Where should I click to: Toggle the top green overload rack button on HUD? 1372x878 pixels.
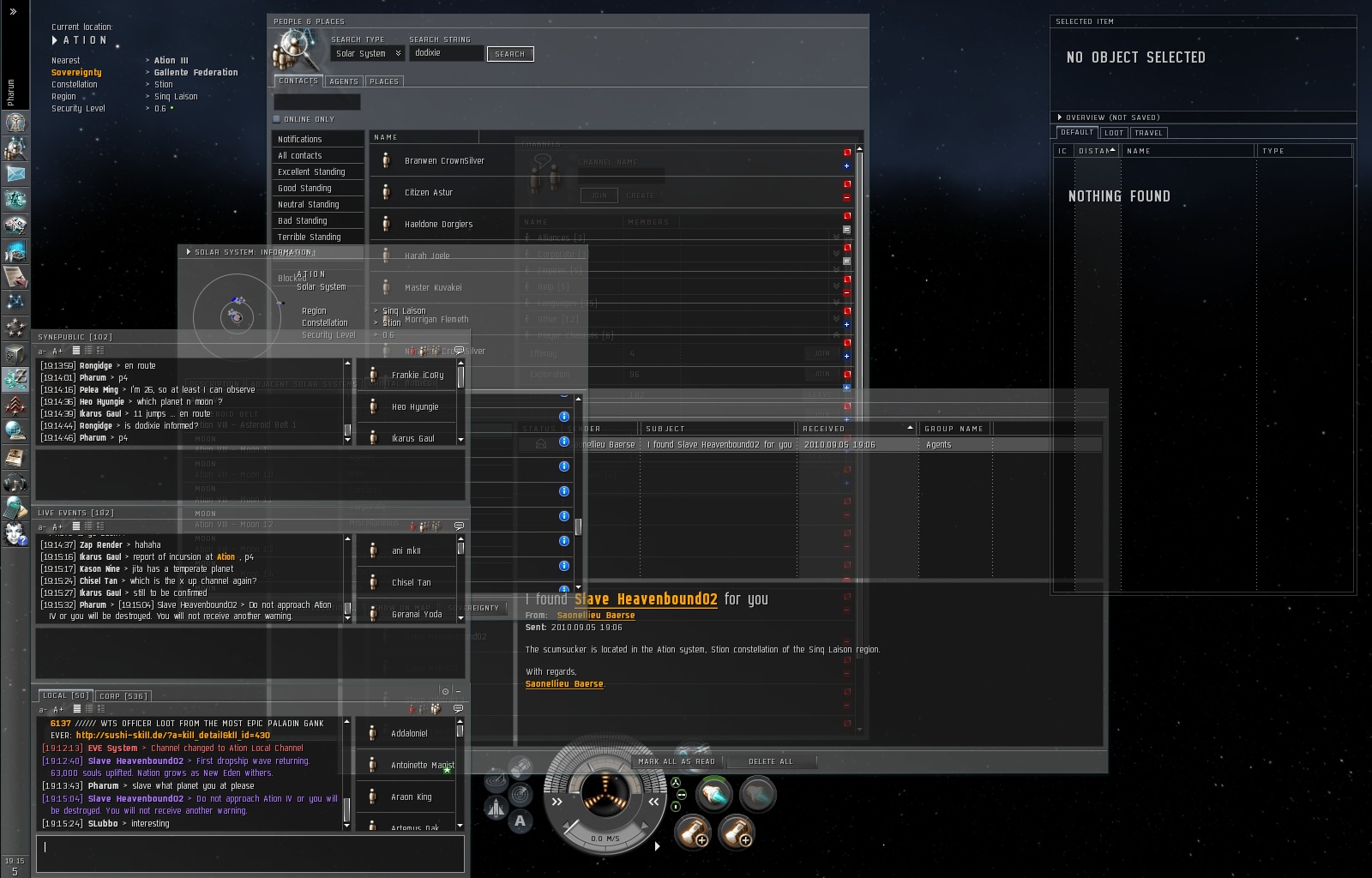tap(676, 782)
